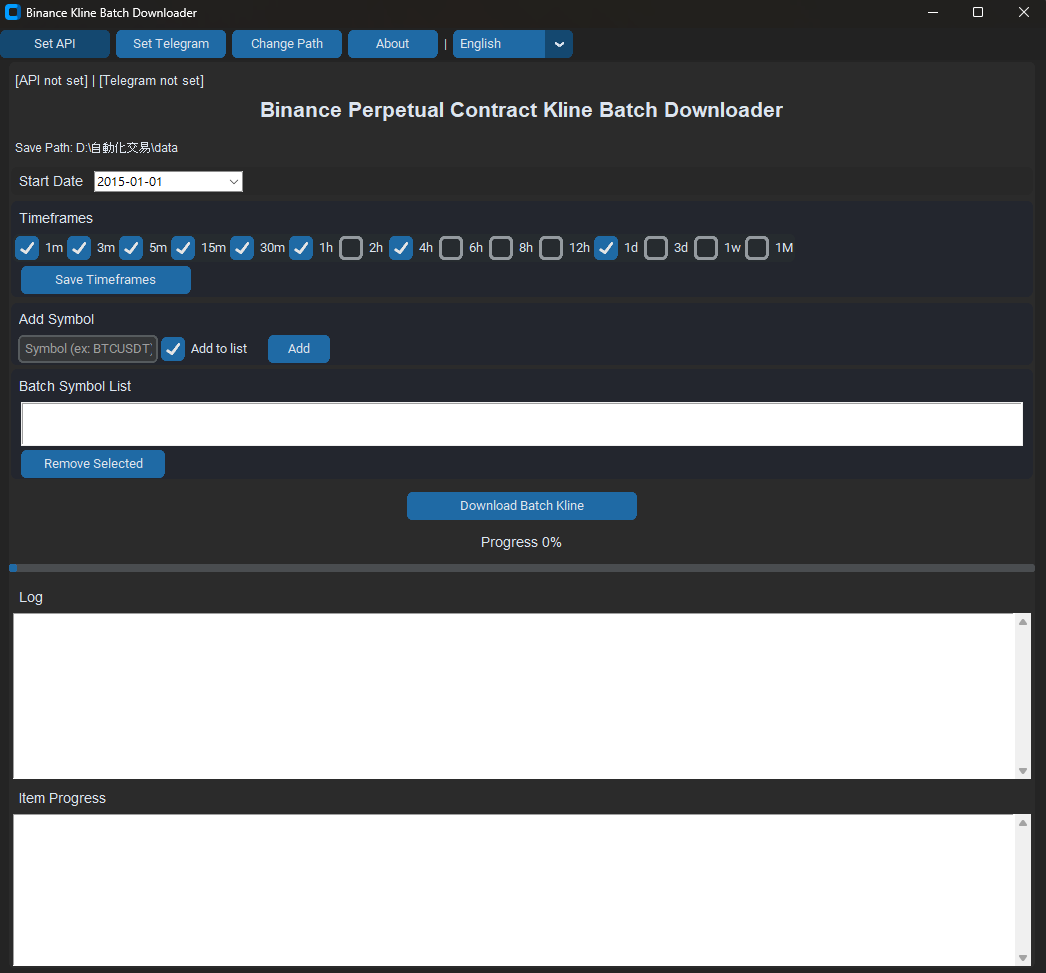Click the Add symbol button
Image resolution: width=1046 pixels, height=973 pixels.
tap(299, 349)
